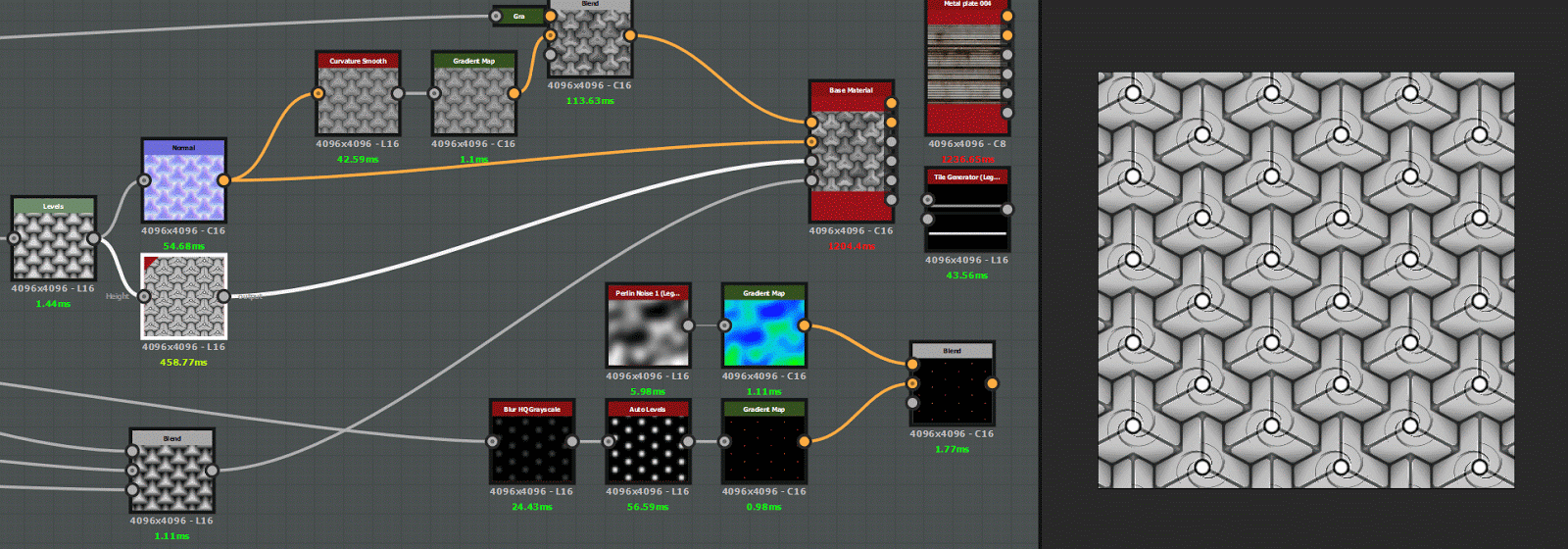Screen dimensions: 1568x549
Task: Select the Normal node thumbnail
Action: point(184,187)
